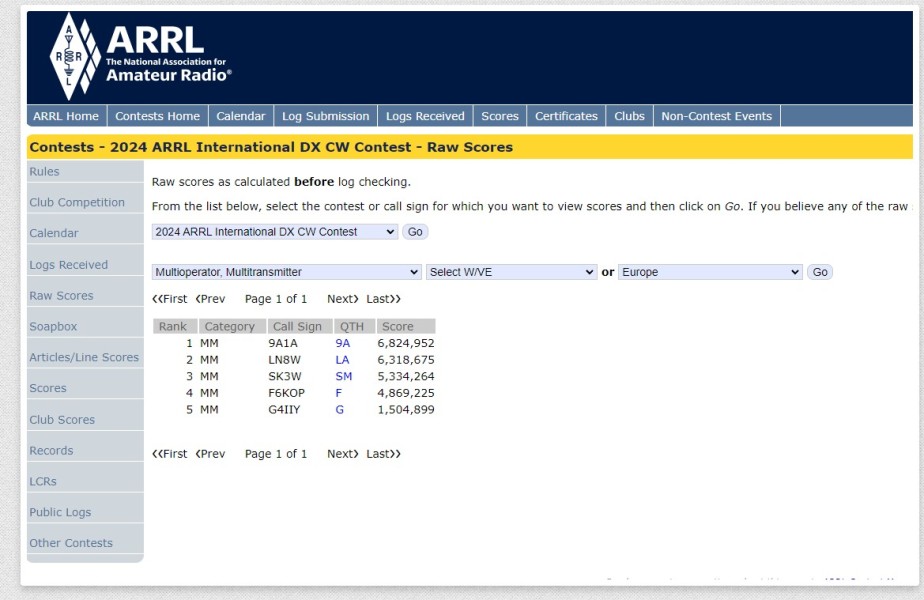Open Raw Scores in the sidebar
924x600 pixels.
pyautogui.click(x=61, y=295)
